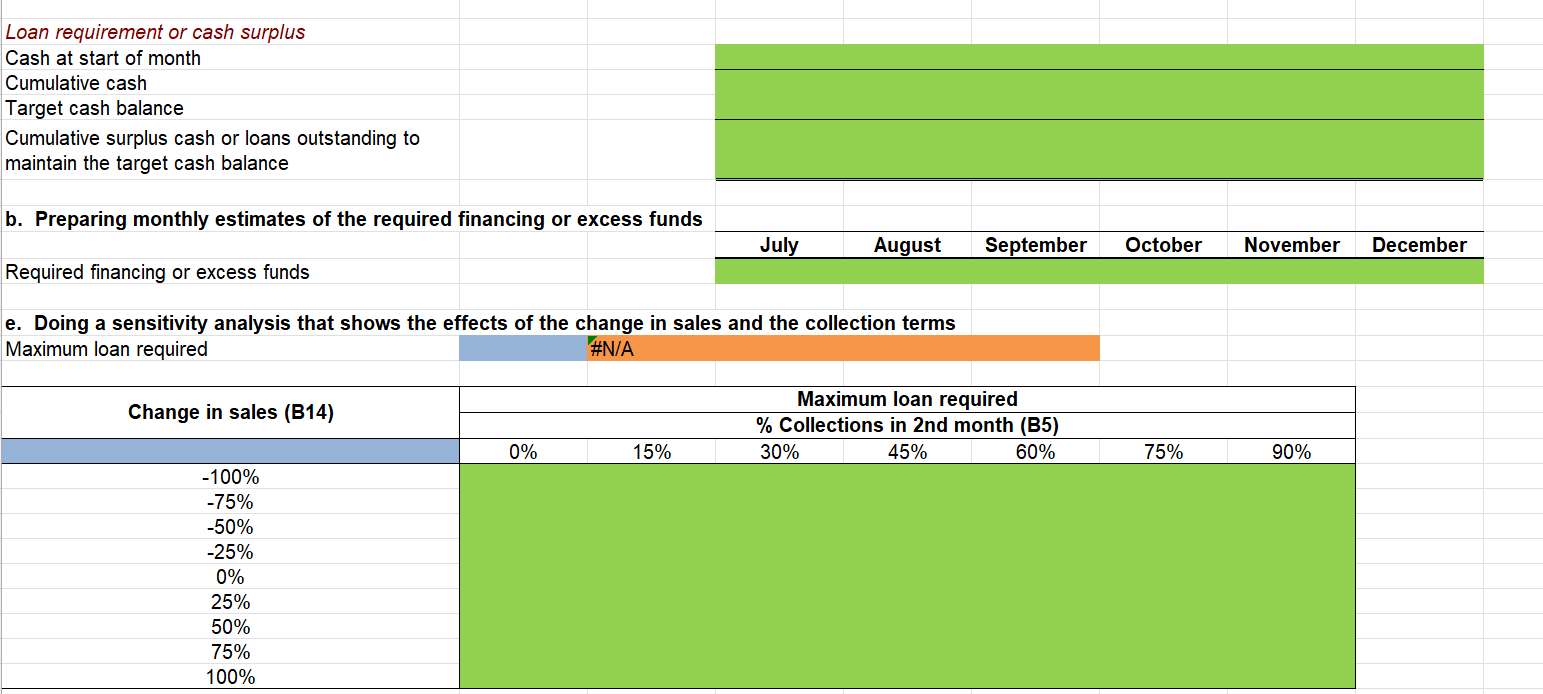The width and height of the screenshot is (1543, 694).
Task: Click the November column header
Action: 1291,245
